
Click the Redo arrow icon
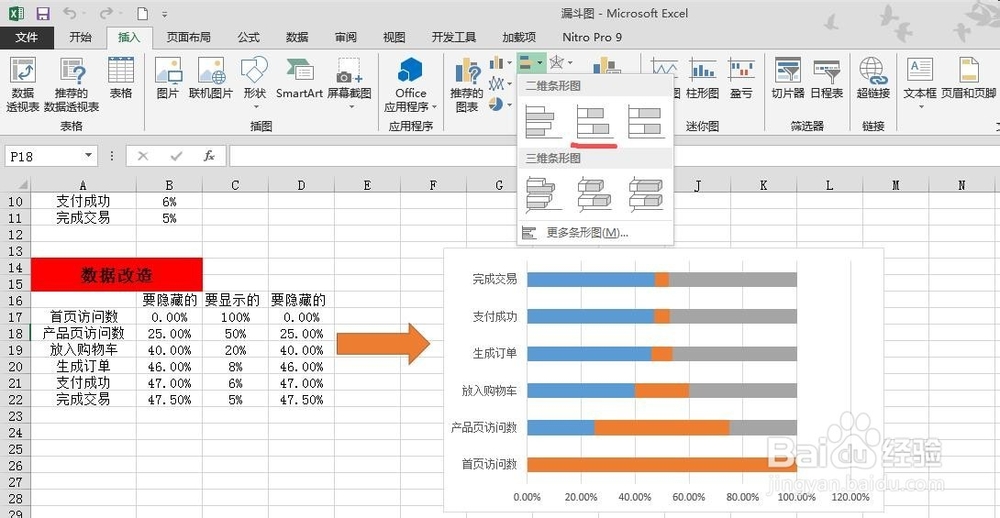(106, 13)
